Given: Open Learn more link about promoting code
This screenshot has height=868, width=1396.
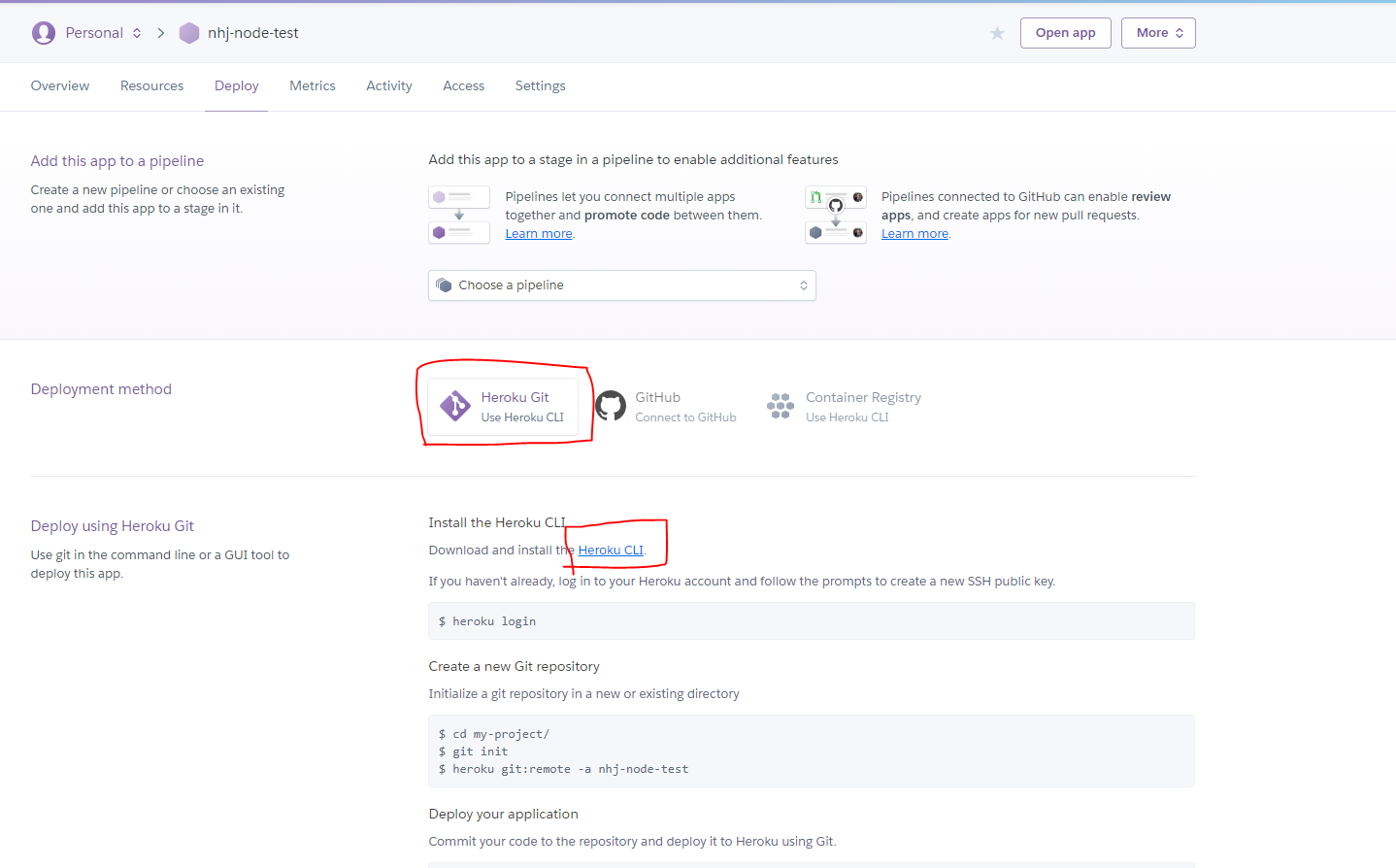Looking at the screenshot, I should coord(539,234).
